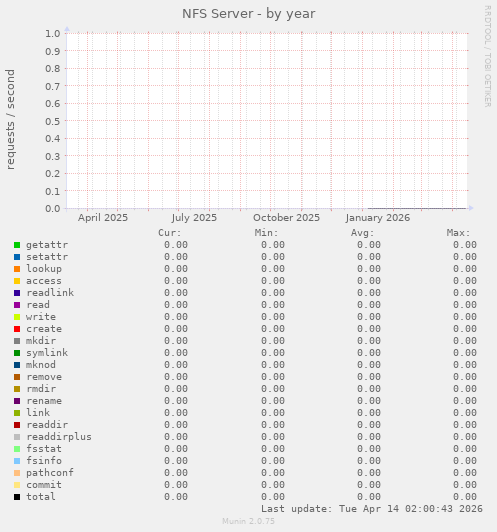Select the setattr legend label

point(47,256)
